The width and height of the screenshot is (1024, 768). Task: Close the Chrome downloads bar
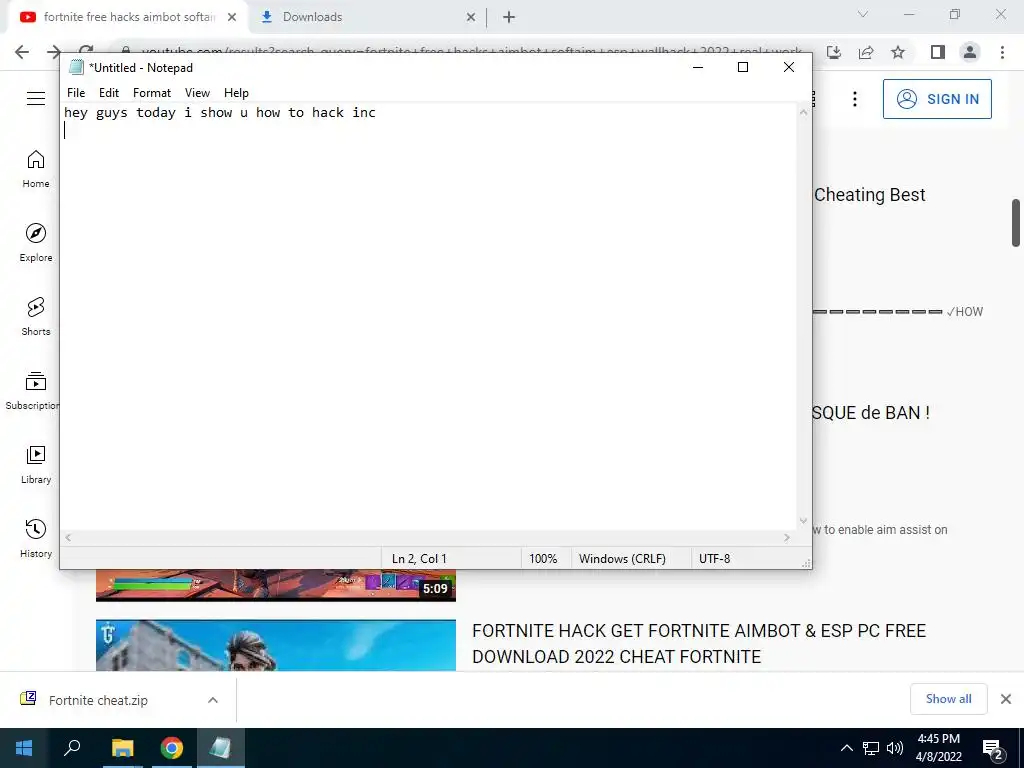pos(1006,699)
